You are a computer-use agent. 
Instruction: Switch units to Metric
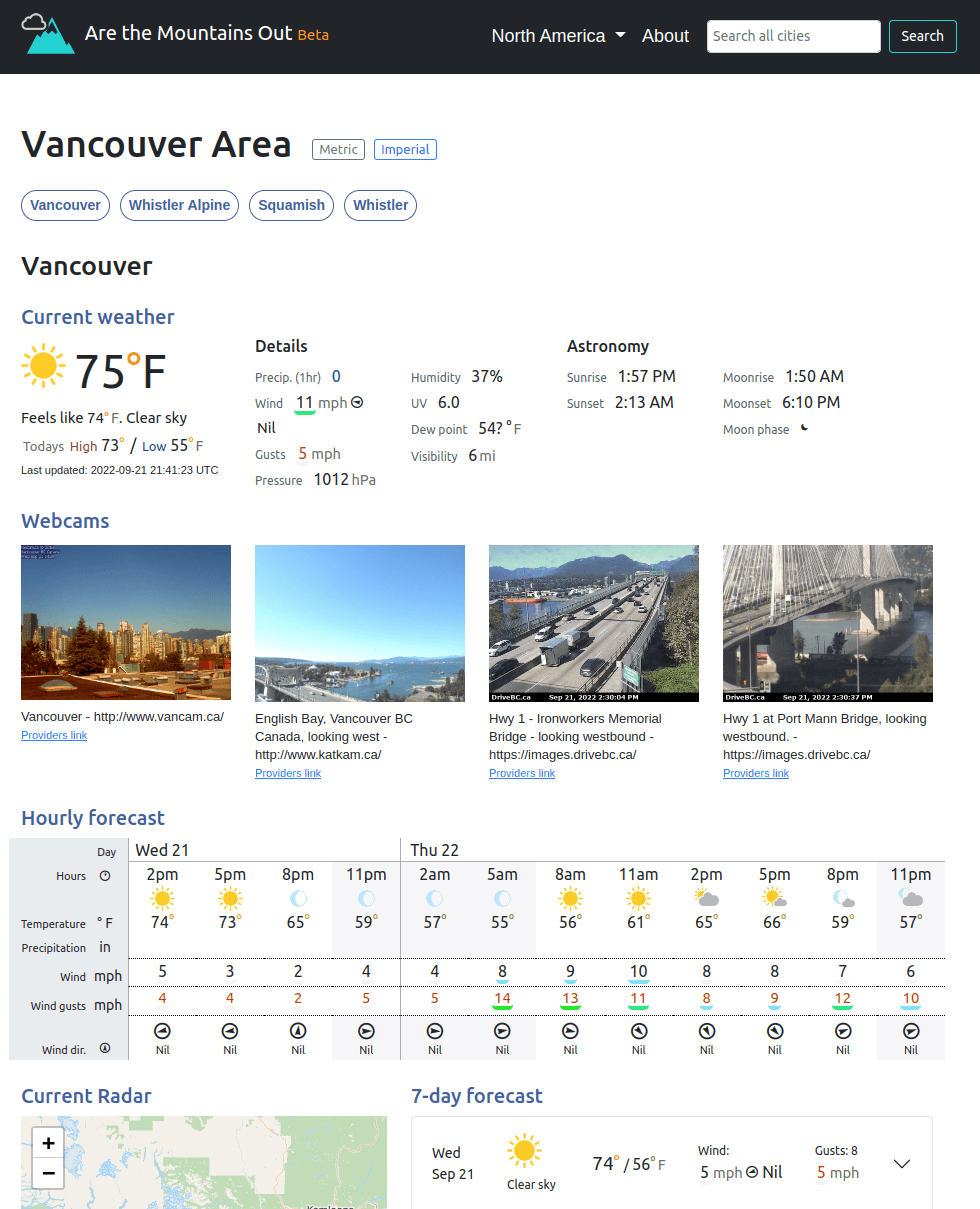338,150
